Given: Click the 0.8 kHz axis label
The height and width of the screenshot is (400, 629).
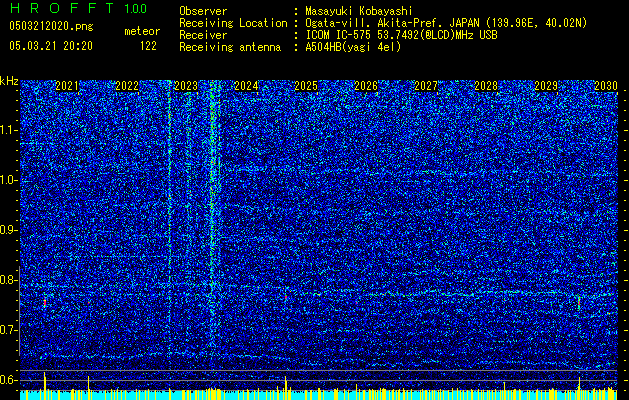Looking at the screenshot, I should pyautogui.click(x=9, y=280).
